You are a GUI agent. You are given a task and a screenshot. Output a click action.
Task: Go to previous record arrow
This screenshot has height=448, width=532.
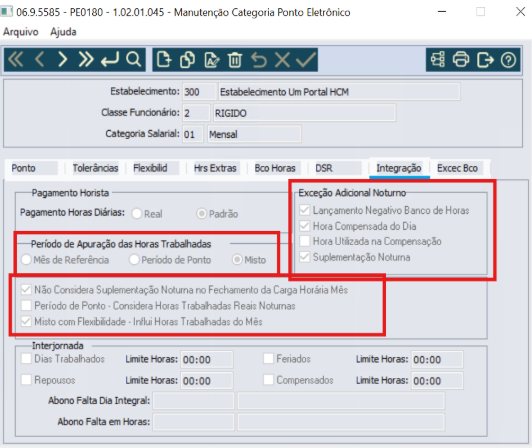(39, 60)
